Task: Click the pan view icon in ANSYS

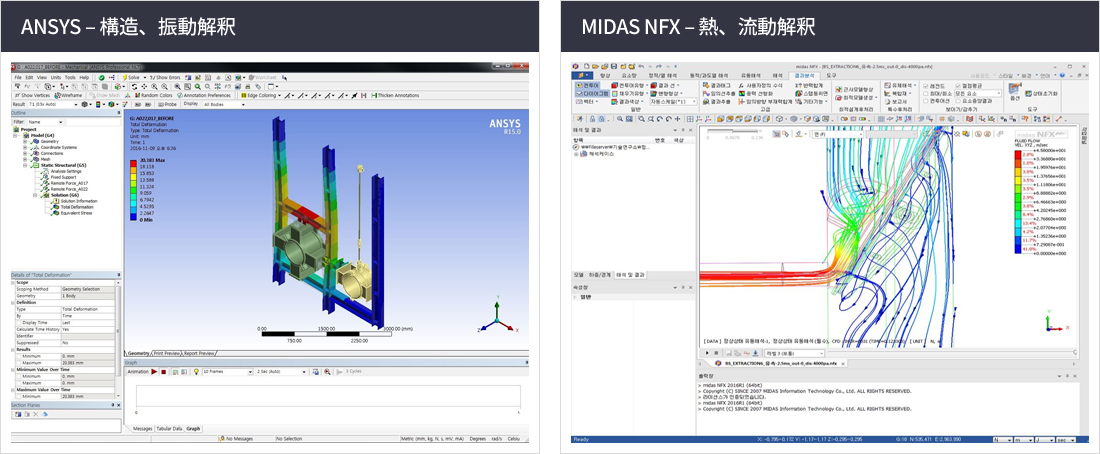Action: 144,86
